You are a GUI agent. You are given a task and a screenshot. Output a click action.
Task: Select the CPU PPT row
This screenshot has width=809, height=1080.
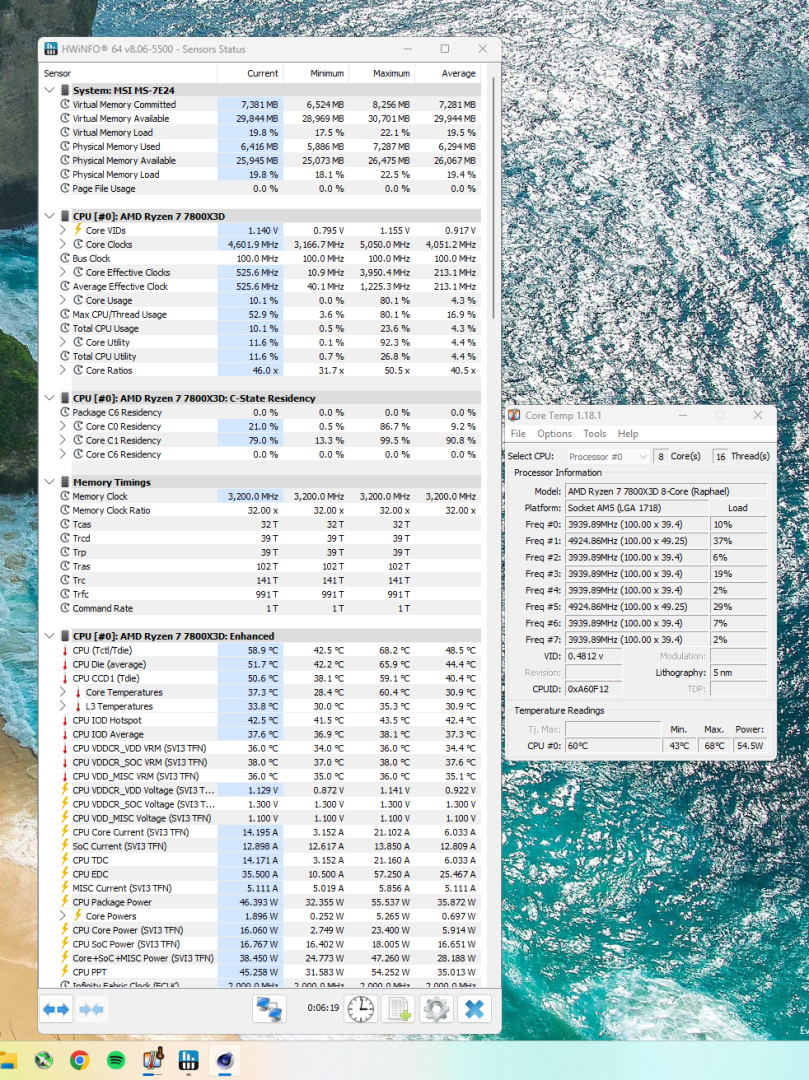[x=269, y=972]
